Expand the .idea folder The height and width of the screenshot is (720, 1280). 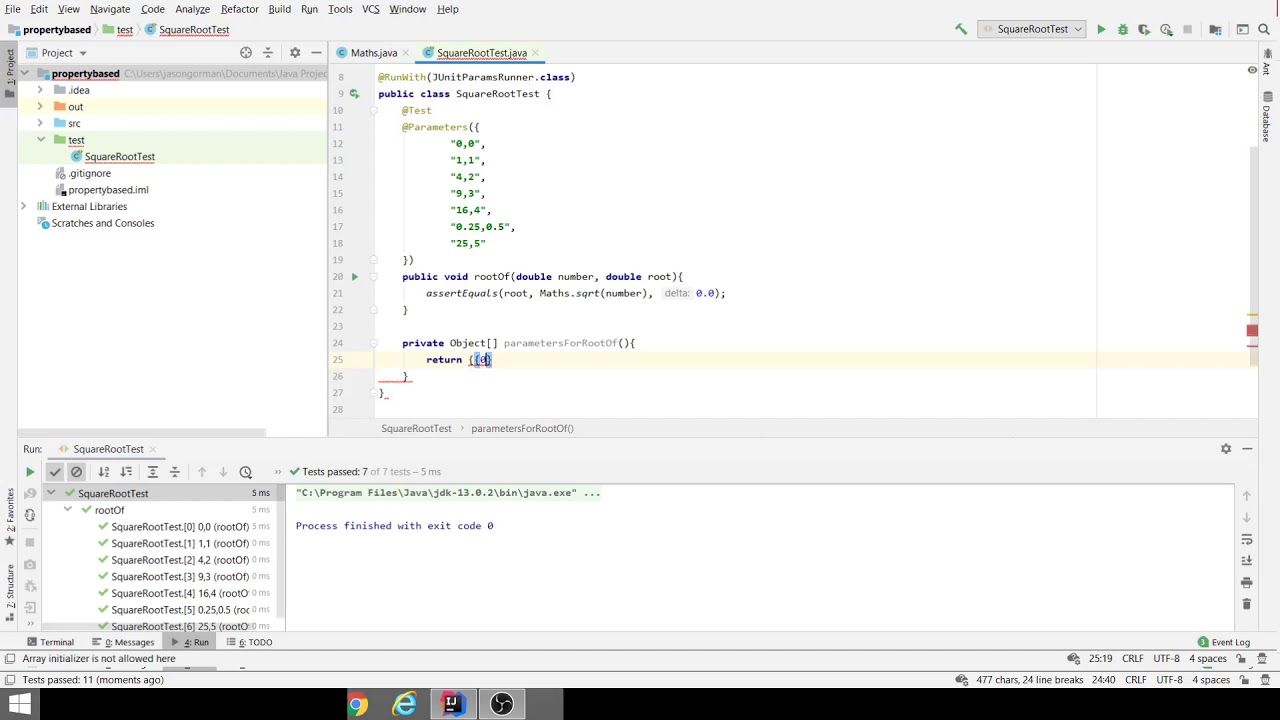39,90
